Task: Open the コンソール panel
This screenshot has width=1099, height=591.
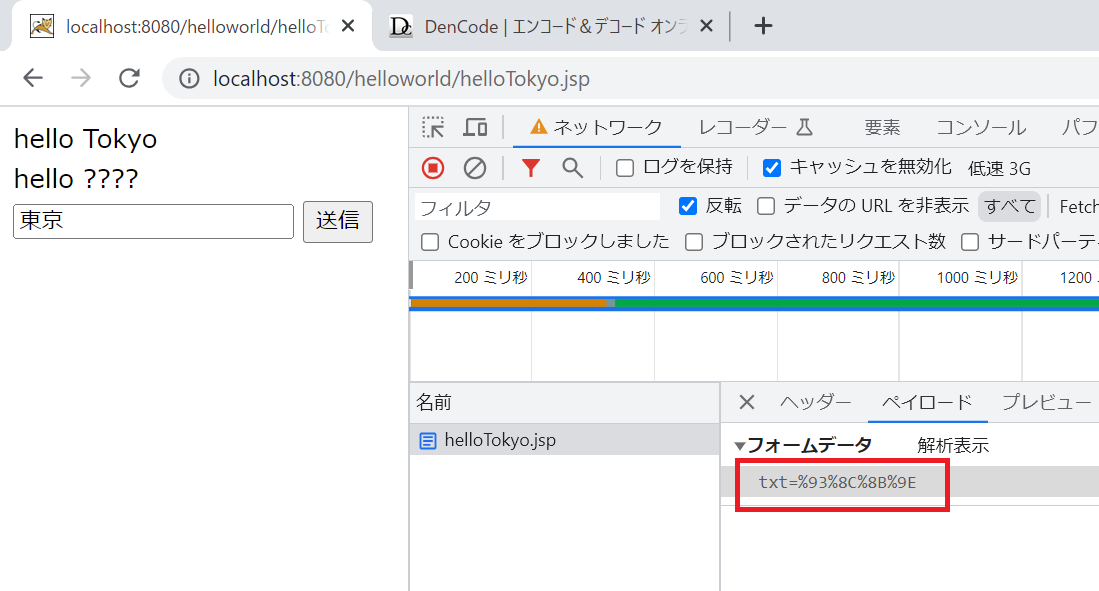Action: click(x=980, y=127)
